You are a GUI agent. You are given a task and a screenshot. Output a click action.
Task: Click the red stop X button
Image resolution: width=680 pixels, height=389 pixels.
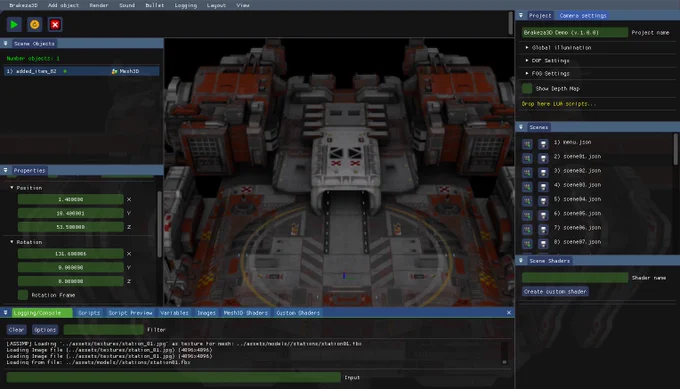coord(55,24)
